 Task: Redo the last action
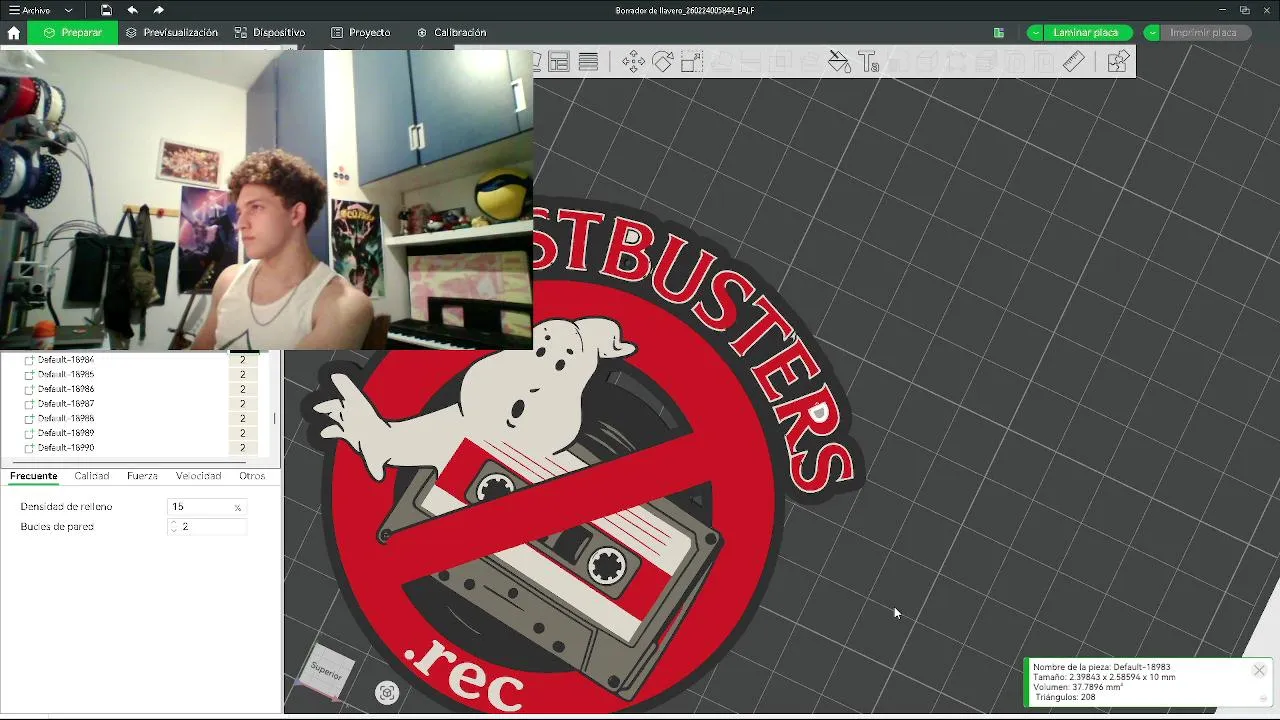coord(158,10)
